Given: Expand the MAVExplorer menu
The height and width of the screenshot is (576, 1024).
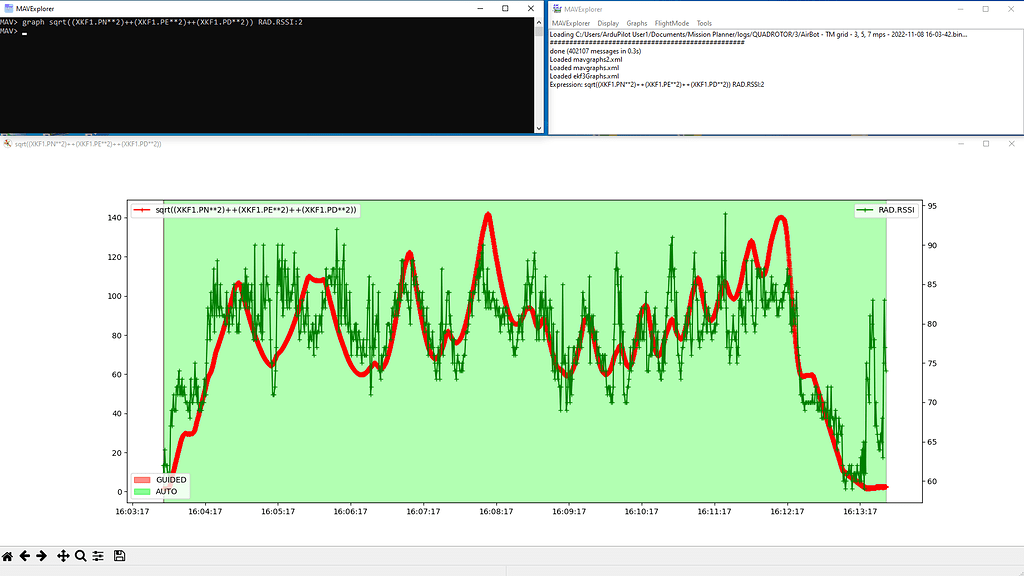Looking at the screenshot, I should point(572,22).
